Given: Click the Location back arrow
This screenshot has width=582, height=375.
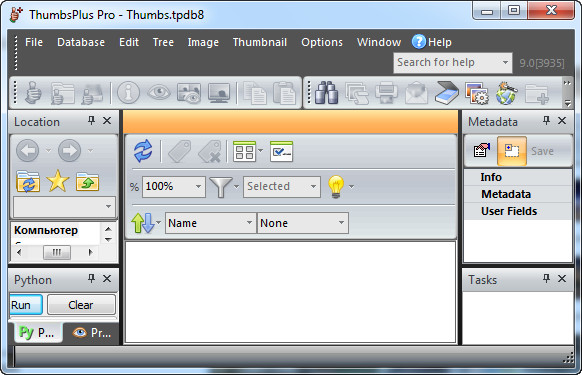Looking at the screenshot, I should pos(27,151).
